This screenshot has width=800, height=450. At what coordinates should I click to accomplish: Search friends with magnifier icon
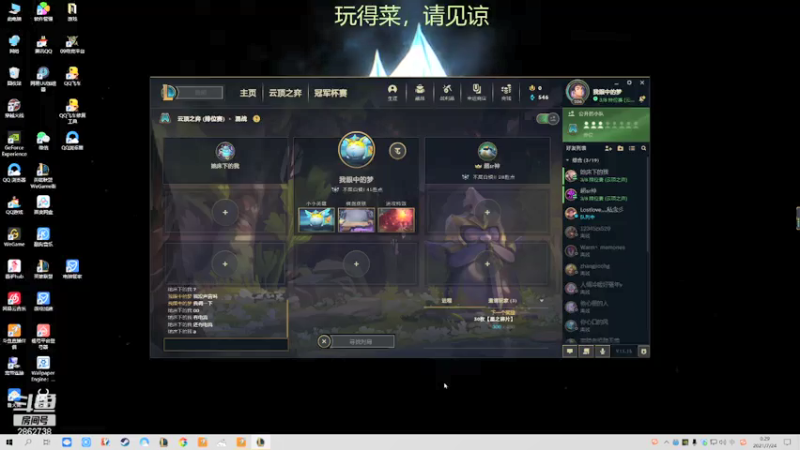pyautogui.click(x=643, y=148)
